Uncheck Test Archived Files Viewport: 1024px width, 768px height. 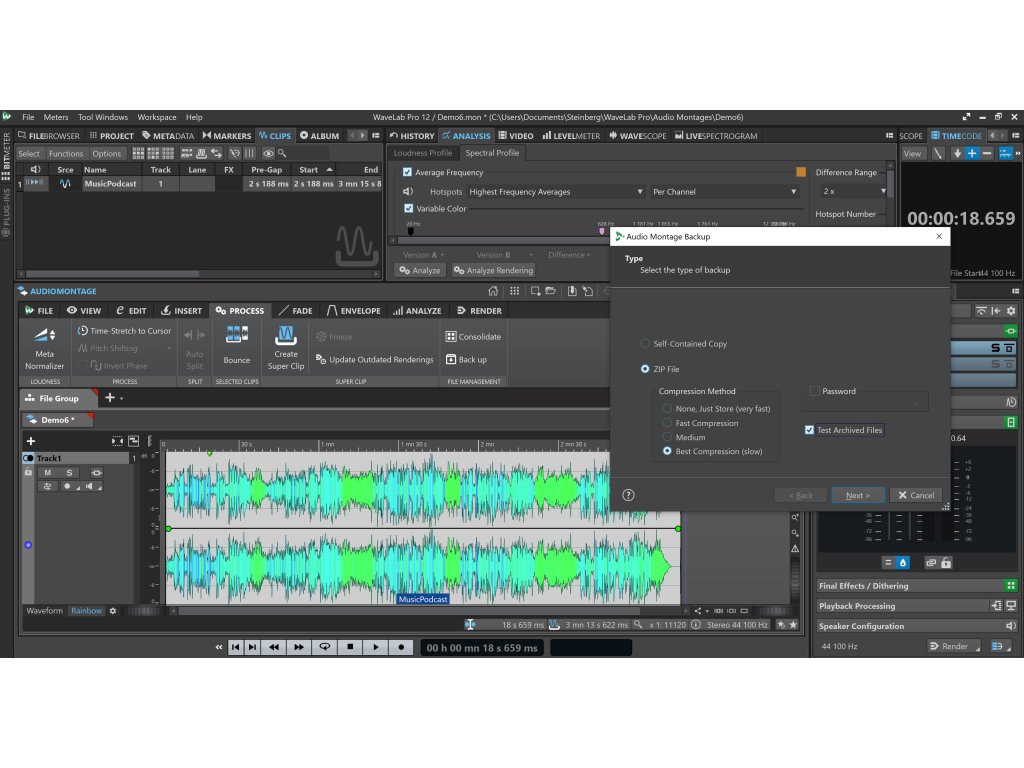[x=809, y=430]
